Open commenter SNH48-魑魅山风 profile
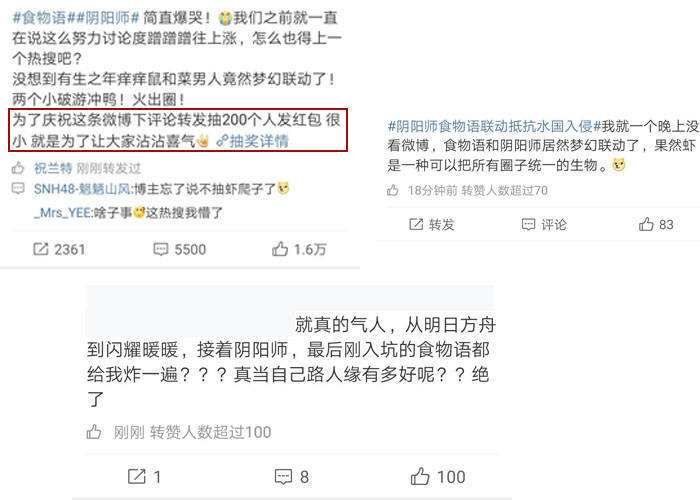This screenshot has width=700, height=500. pos(82,189)
